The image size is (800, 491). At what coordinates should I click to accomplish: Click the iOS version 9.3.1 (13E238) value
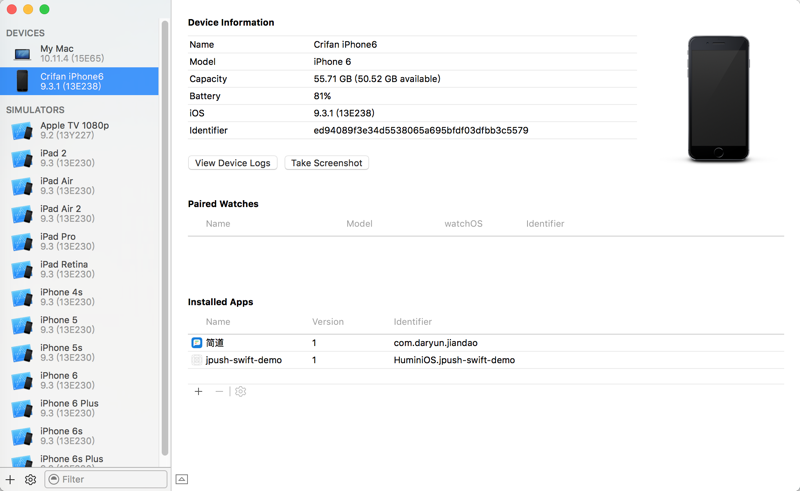coord(344,113)
